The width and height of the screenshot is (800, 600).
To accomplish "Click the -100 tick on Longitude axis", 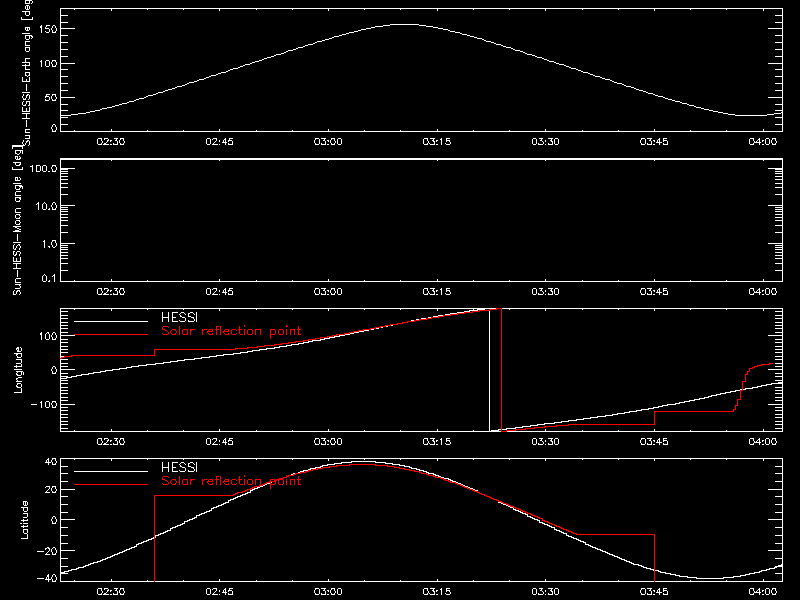I will (x=44, y=405).
